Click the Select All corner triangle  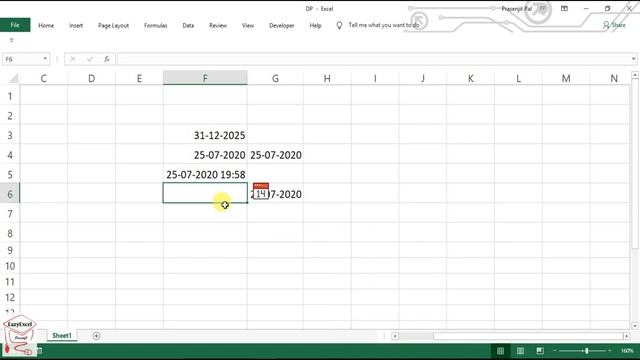tap(13, 78)
